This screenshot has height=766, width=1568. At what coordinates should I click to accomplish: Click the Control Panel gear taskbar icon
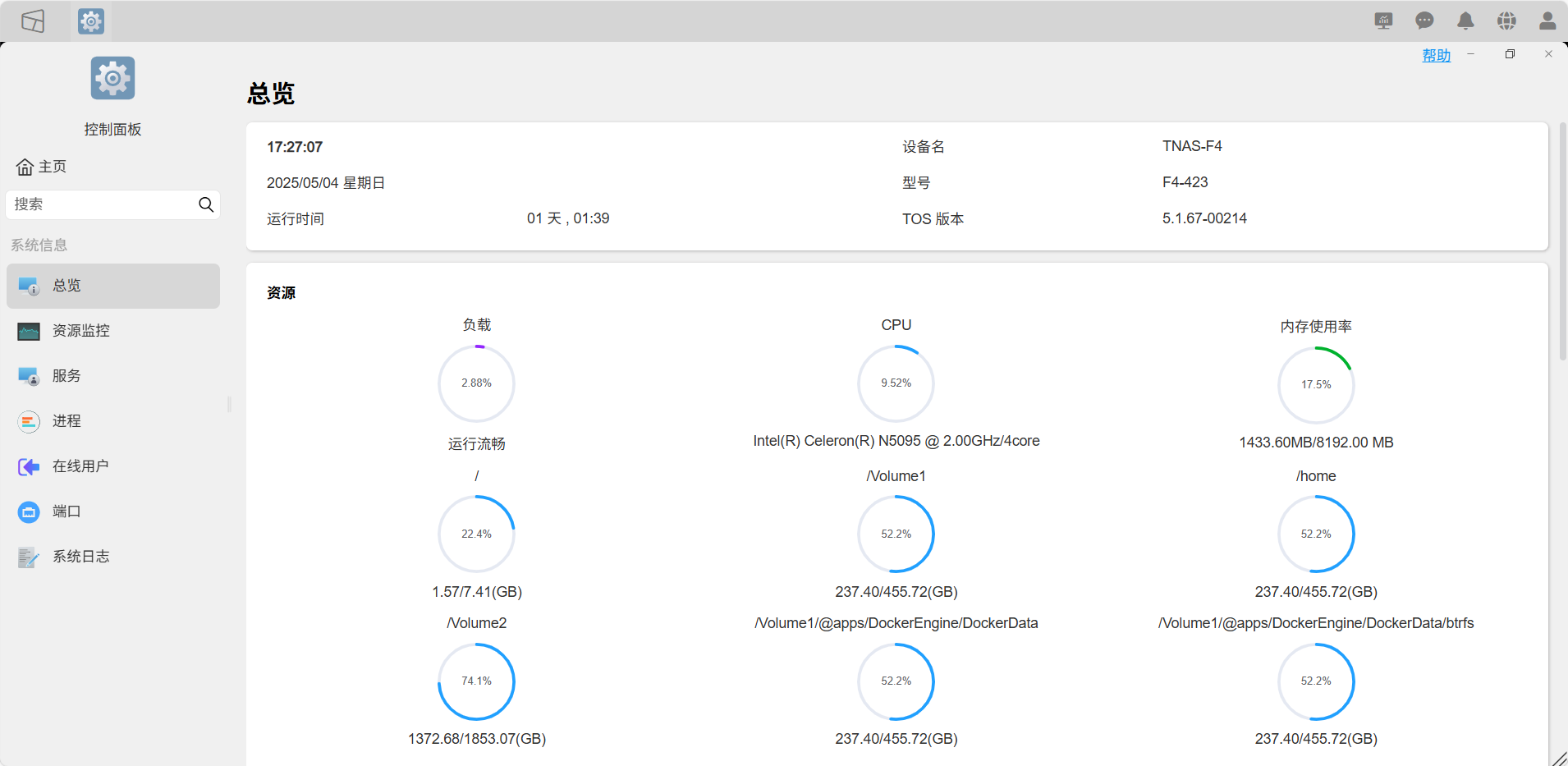(91, 21)
